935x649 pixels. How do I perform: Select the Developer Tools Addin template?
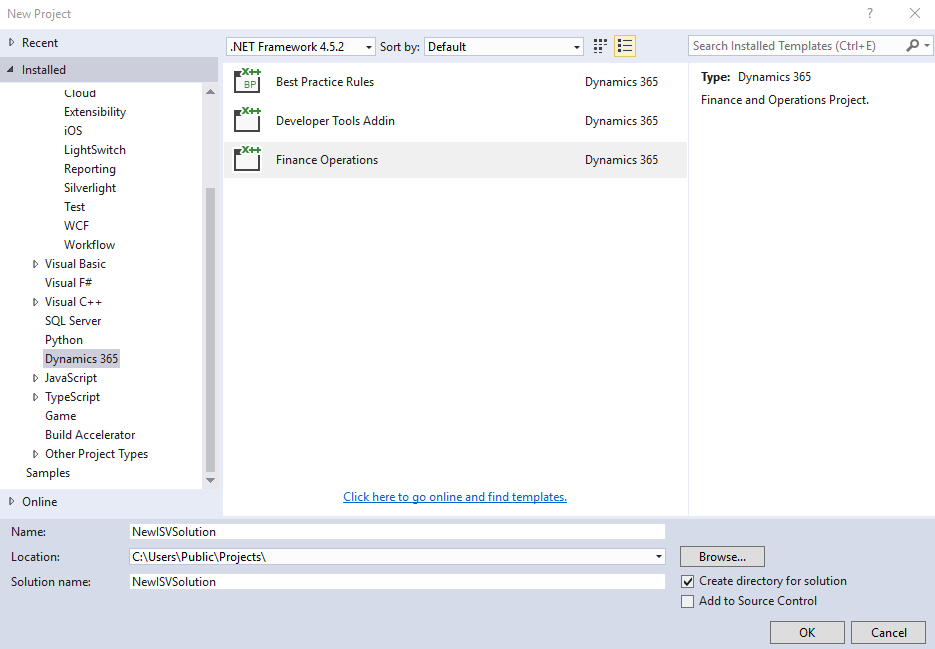[336, 120]
